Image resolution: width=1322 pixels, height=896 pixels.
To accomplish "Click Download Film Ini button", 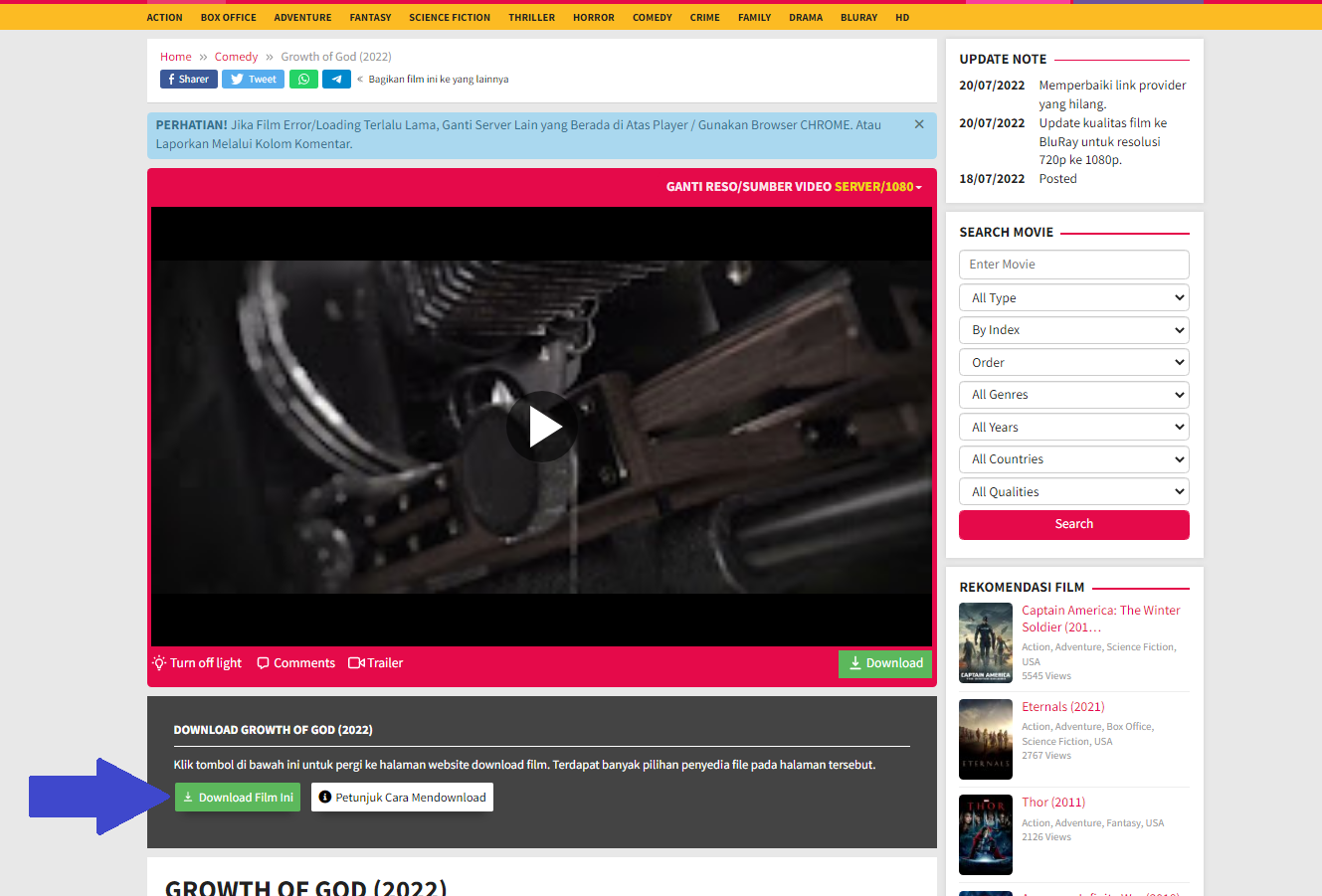I will tap(238, 798).
